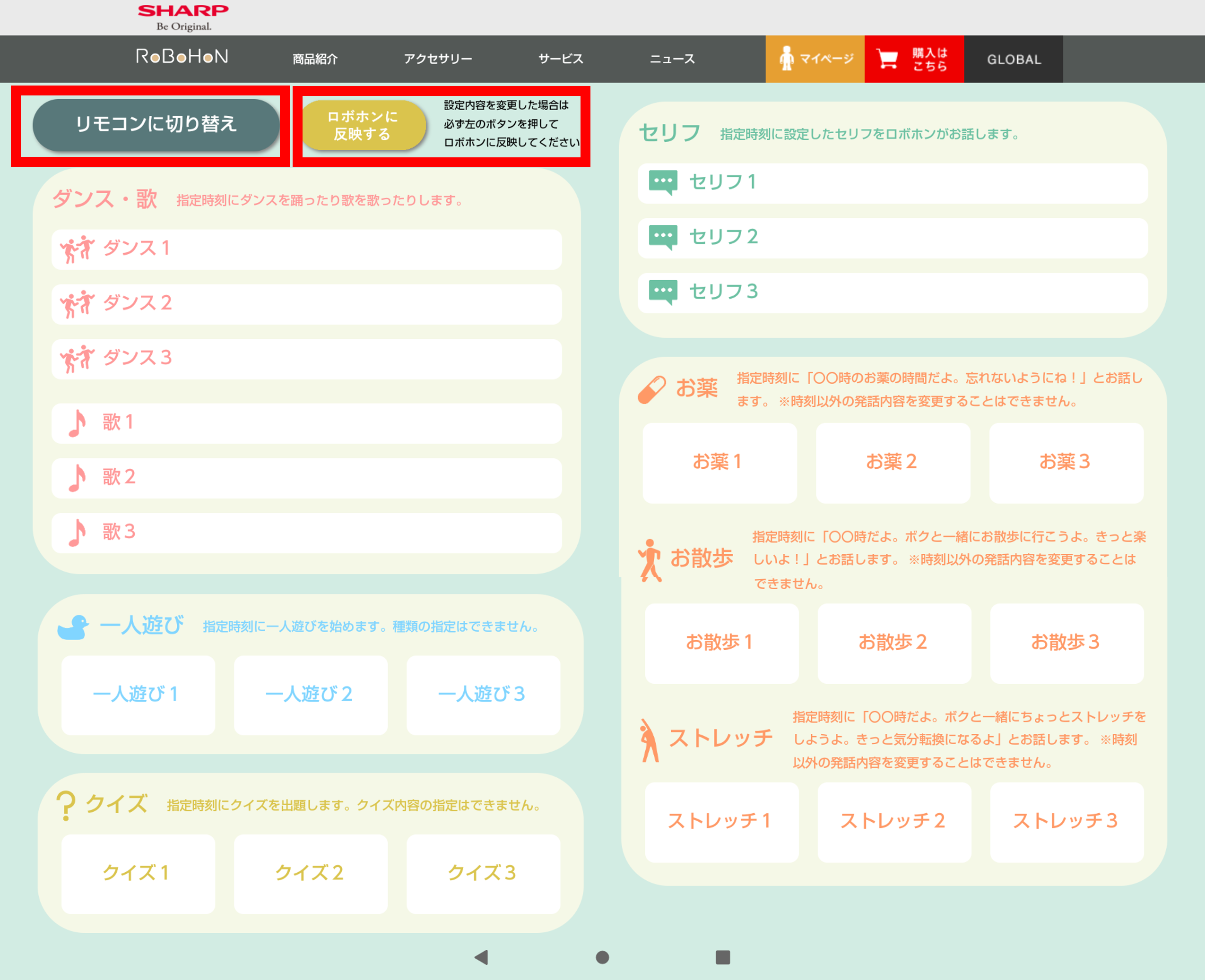Click the speech bubble icon beside セリフ１
Viewport: 1205px width, 980px height.
point(663,183)
